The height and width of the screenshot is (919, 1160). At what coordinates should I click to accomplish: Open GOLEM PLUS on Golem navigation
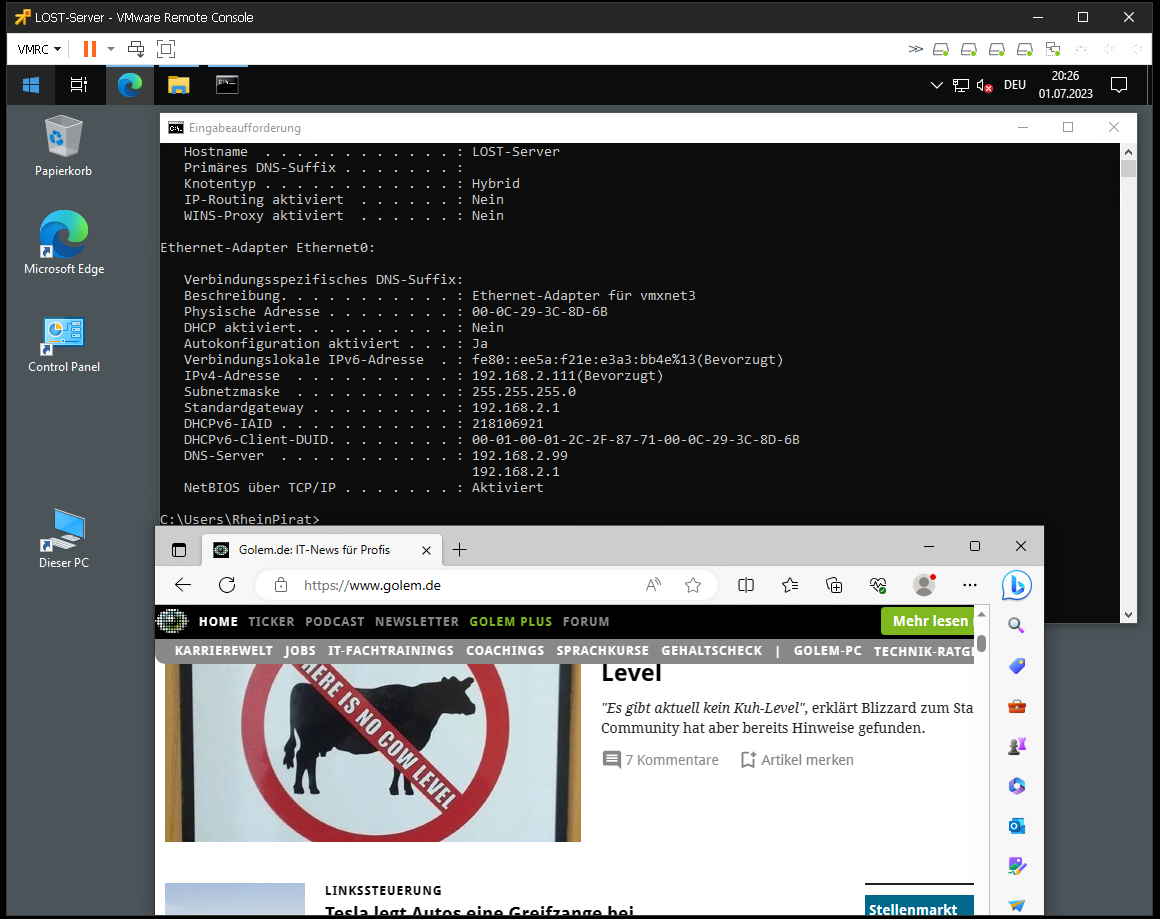coord(510,622)
